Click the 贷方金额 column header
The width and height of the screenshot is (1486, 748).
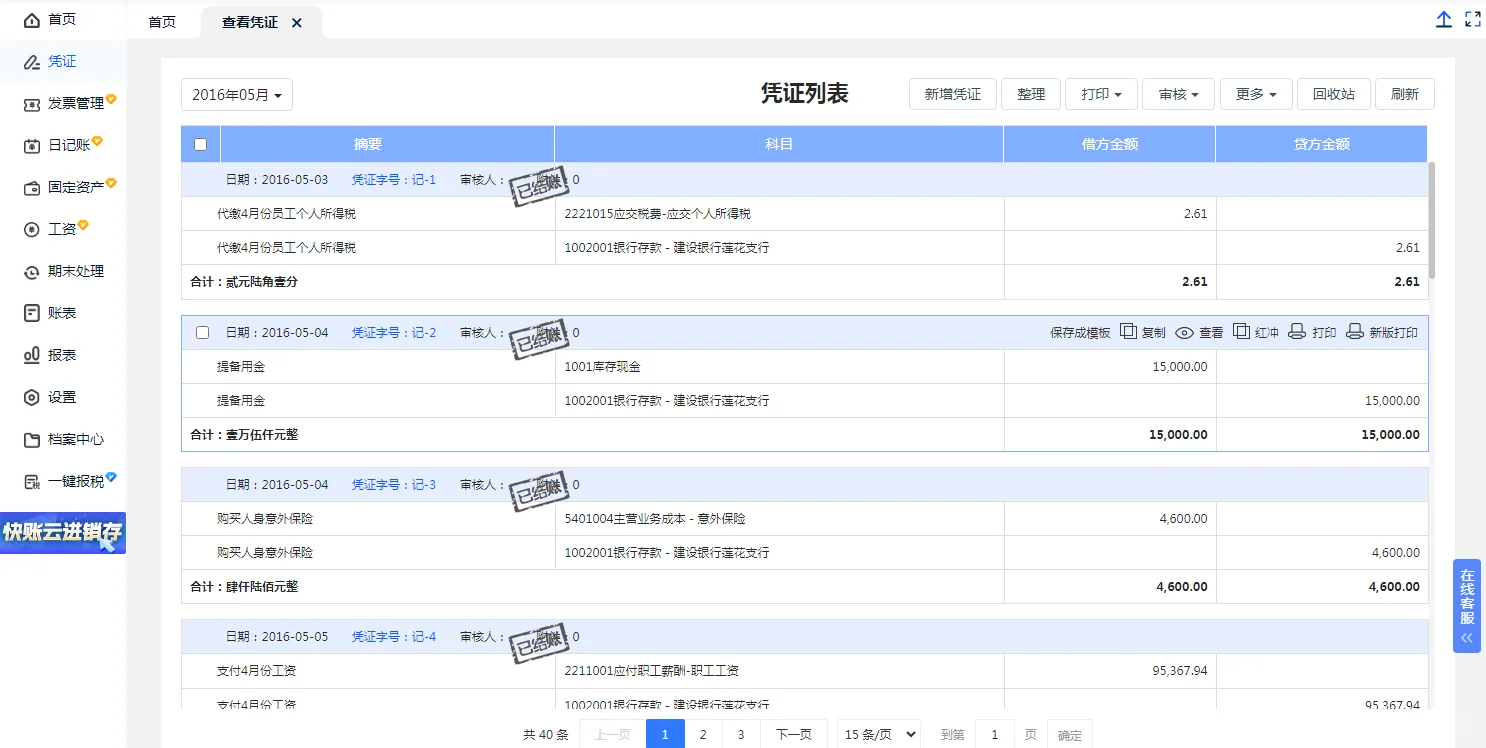(1322, 144)
